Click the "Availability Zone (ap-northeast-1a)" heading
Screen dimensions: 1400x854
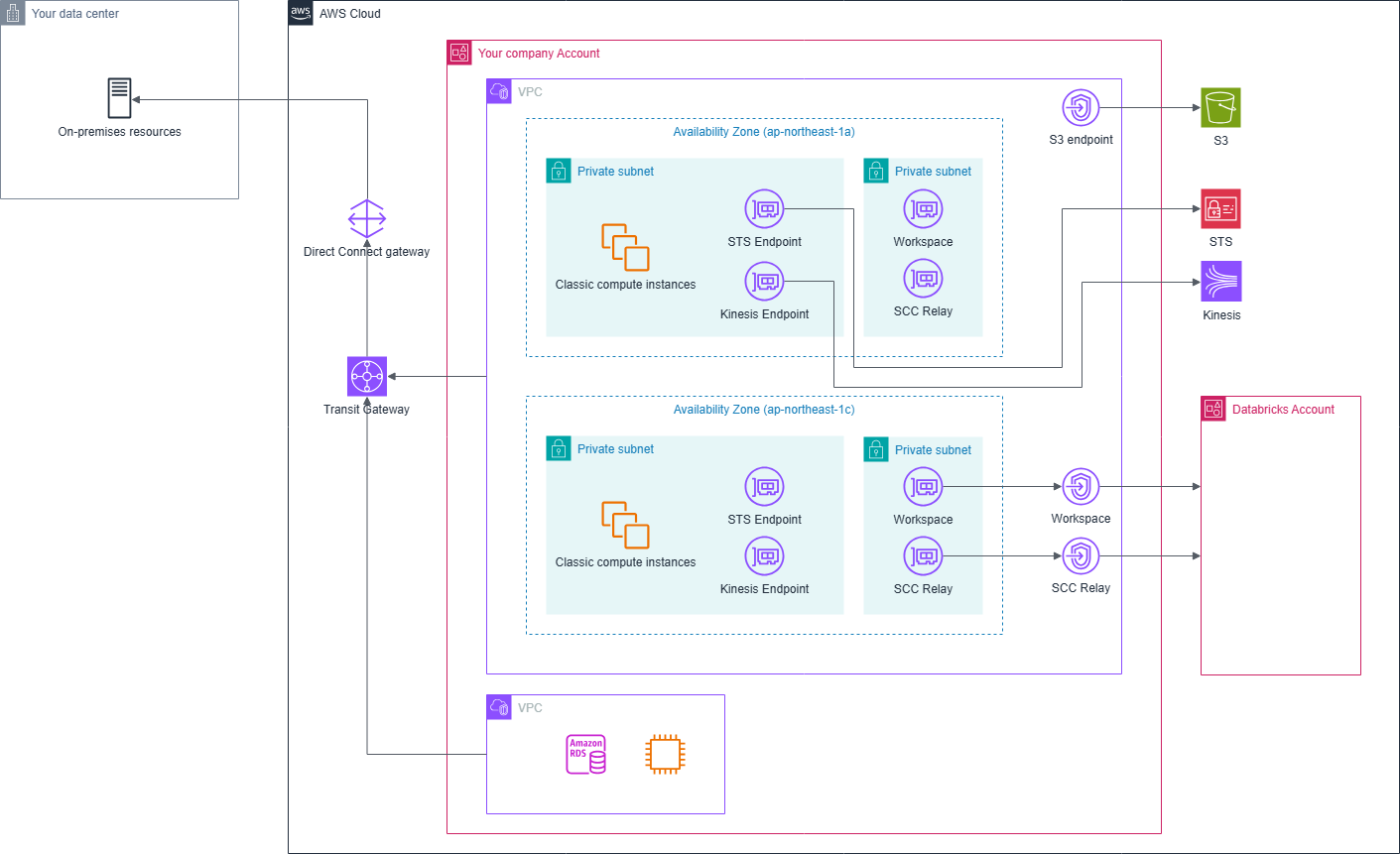[x=764, y=132]
